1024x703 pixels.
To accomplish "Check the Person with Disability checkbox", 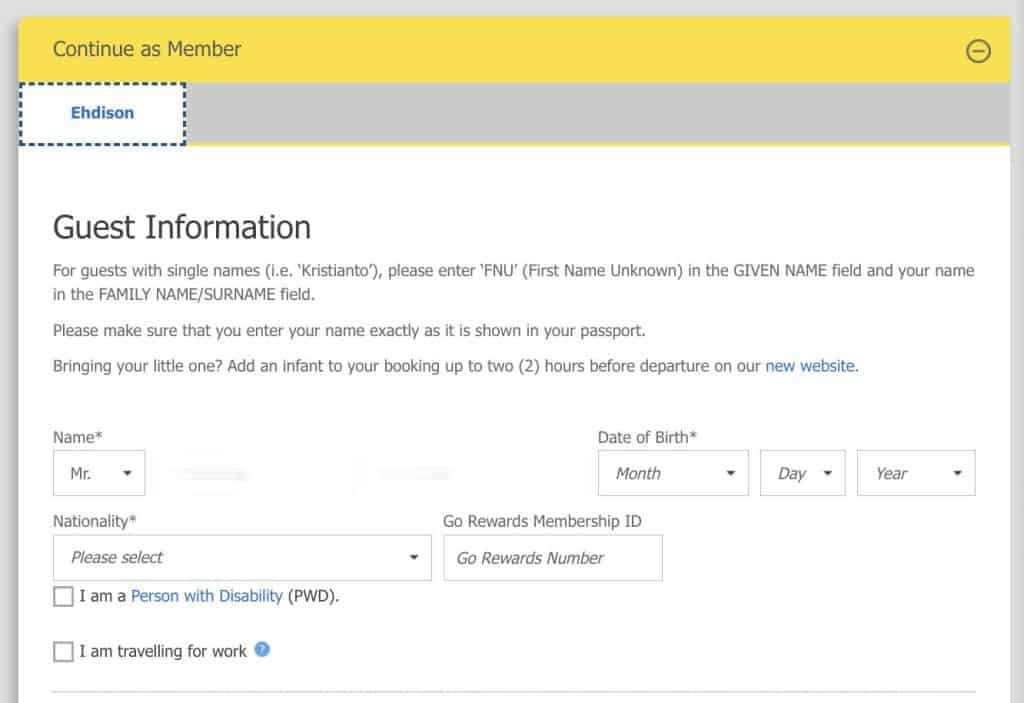I will (63, 597).
